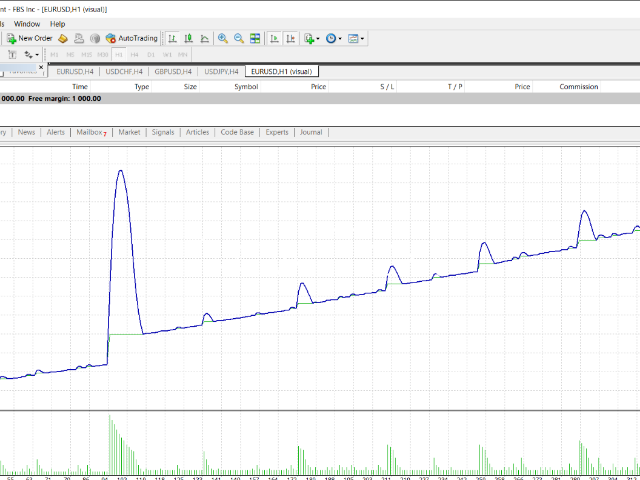Click the grey round market icon
640x480 pixels.
95,38
